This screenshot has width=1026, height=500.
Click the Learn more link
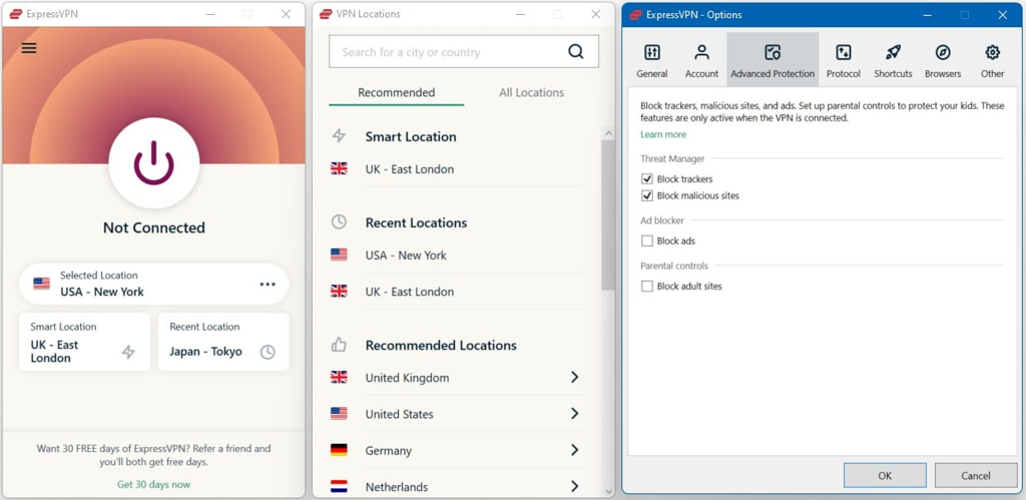click(663, 135)
